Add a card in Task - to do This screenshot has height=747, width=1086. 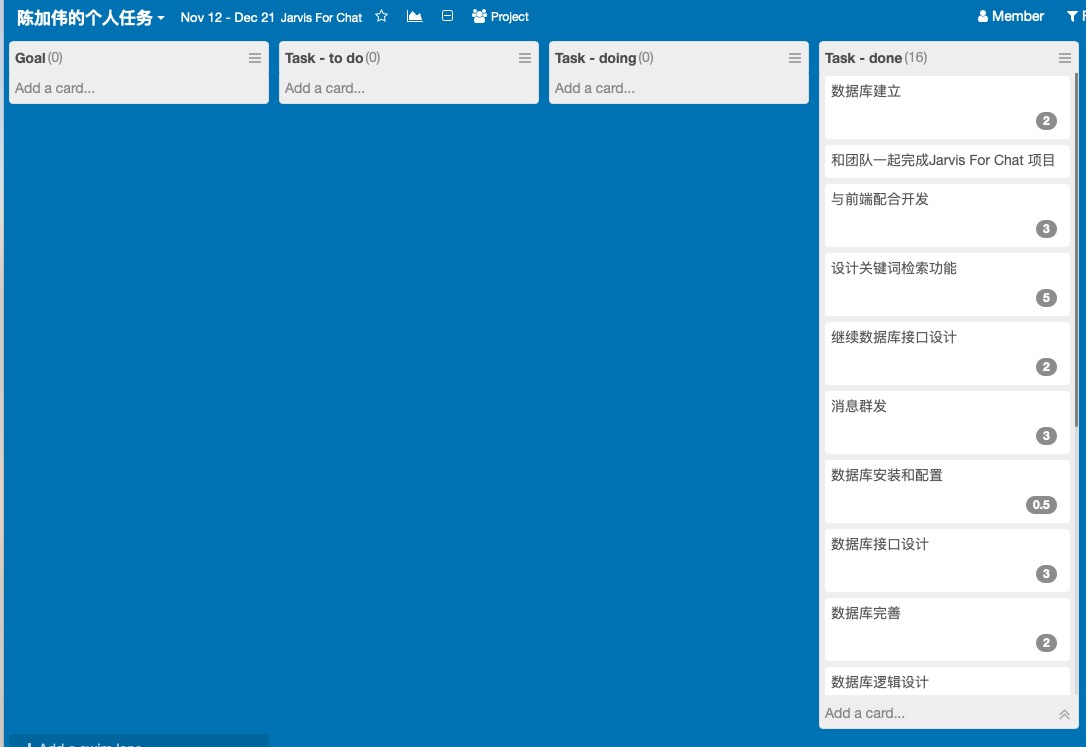[x=325, y=88]
